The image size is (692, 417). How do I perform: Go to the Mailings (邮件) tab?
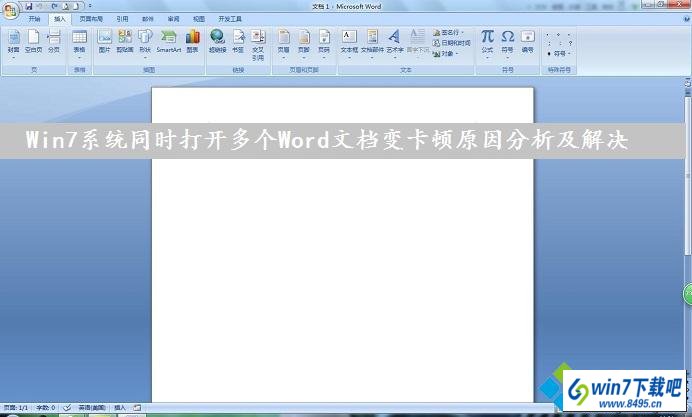[x=148, y=19]
